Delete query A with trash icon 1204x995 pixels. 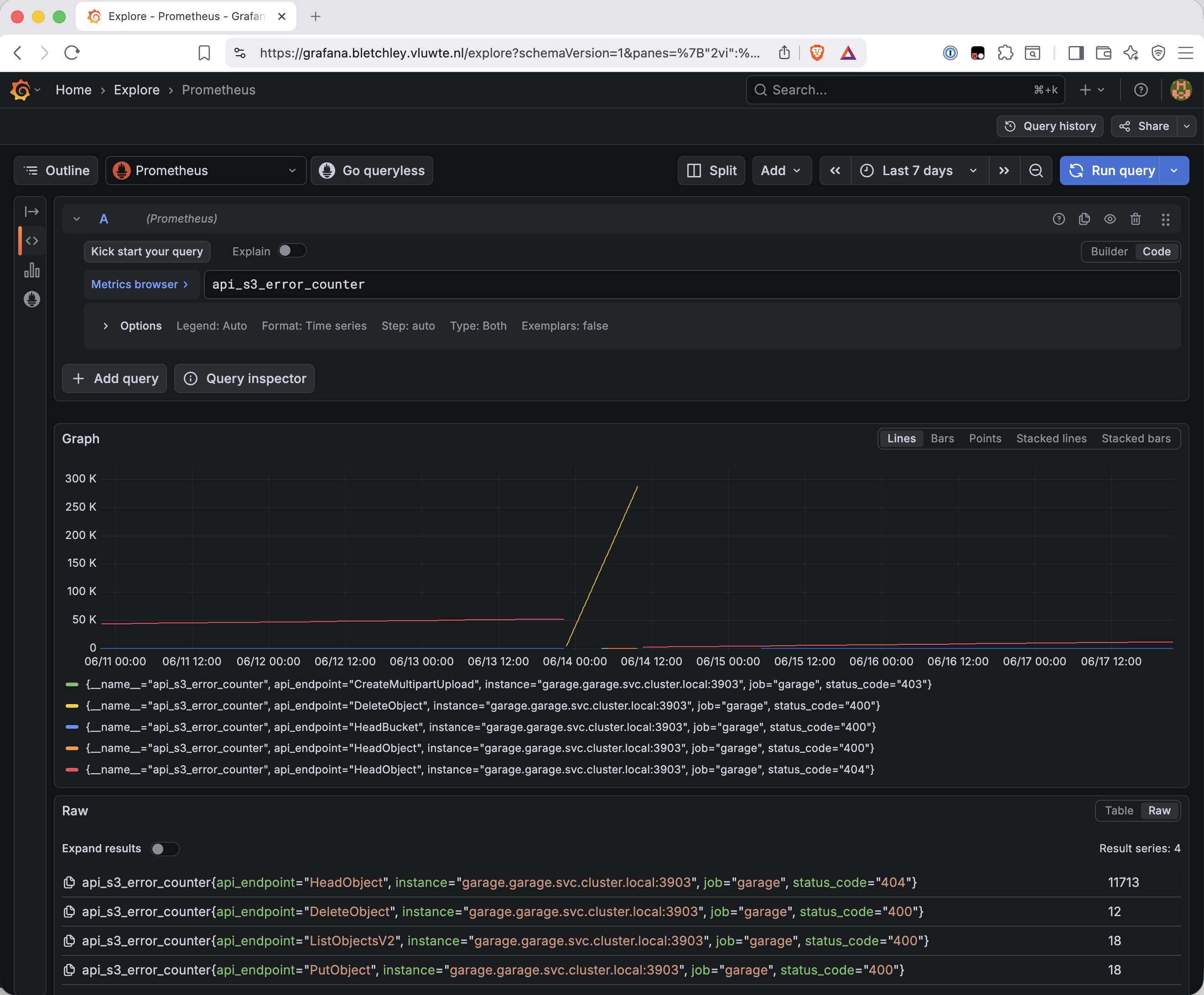1135,219
